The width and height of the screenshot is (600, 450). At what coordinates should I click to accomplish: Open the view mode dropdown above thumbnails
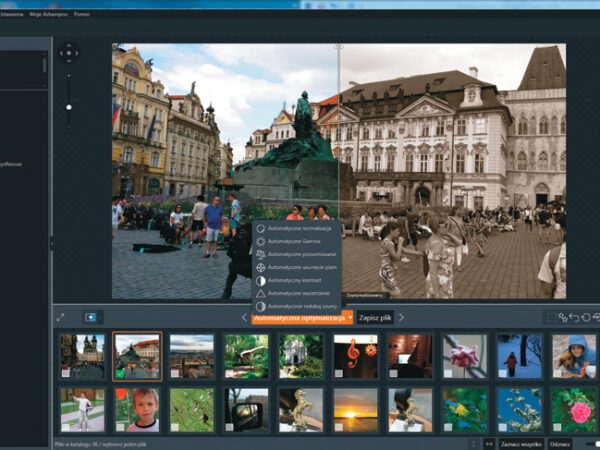point(91,317)
